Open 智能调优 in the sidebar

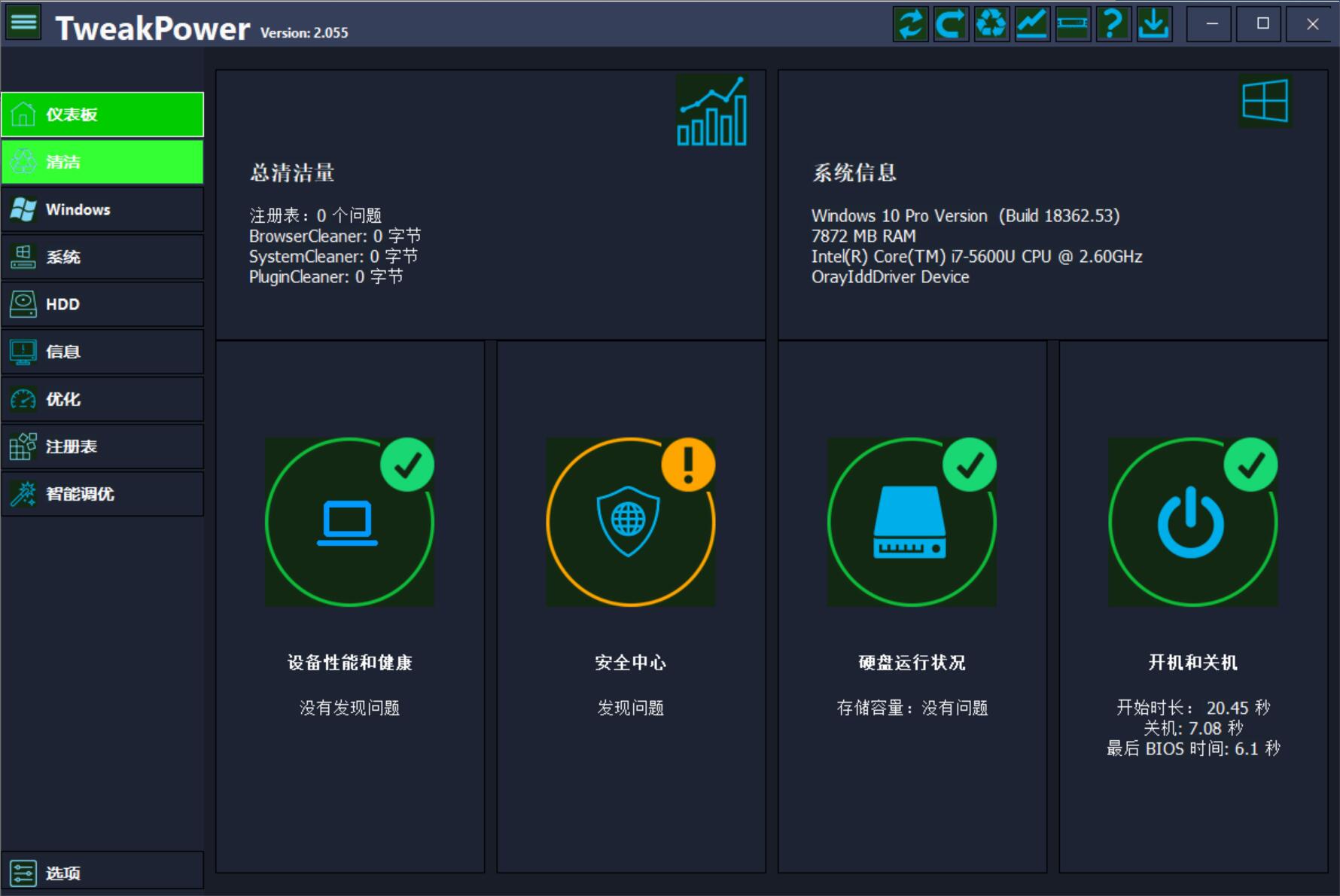102,493
